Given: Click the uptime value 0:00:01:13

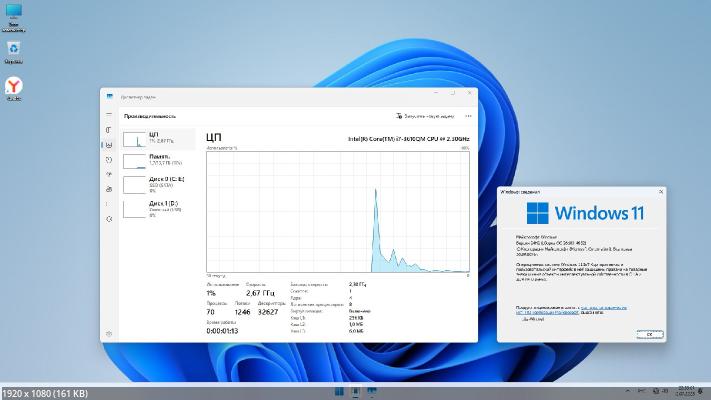Looking at the screenshot, I should [222, 331].
